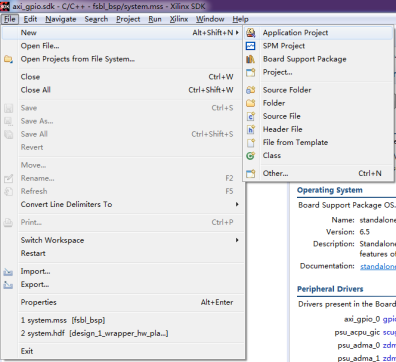Viewport: 396px width, 362px height.
Task: Click the SPM Project icon
Action: (251, 46)
